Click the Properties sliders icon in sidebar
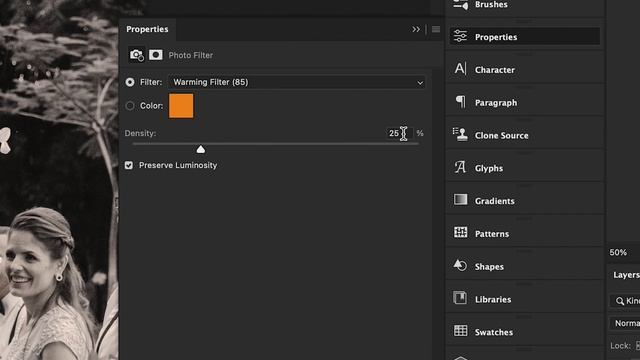This screenshot has height=360, width=640. tap(460, 36)
